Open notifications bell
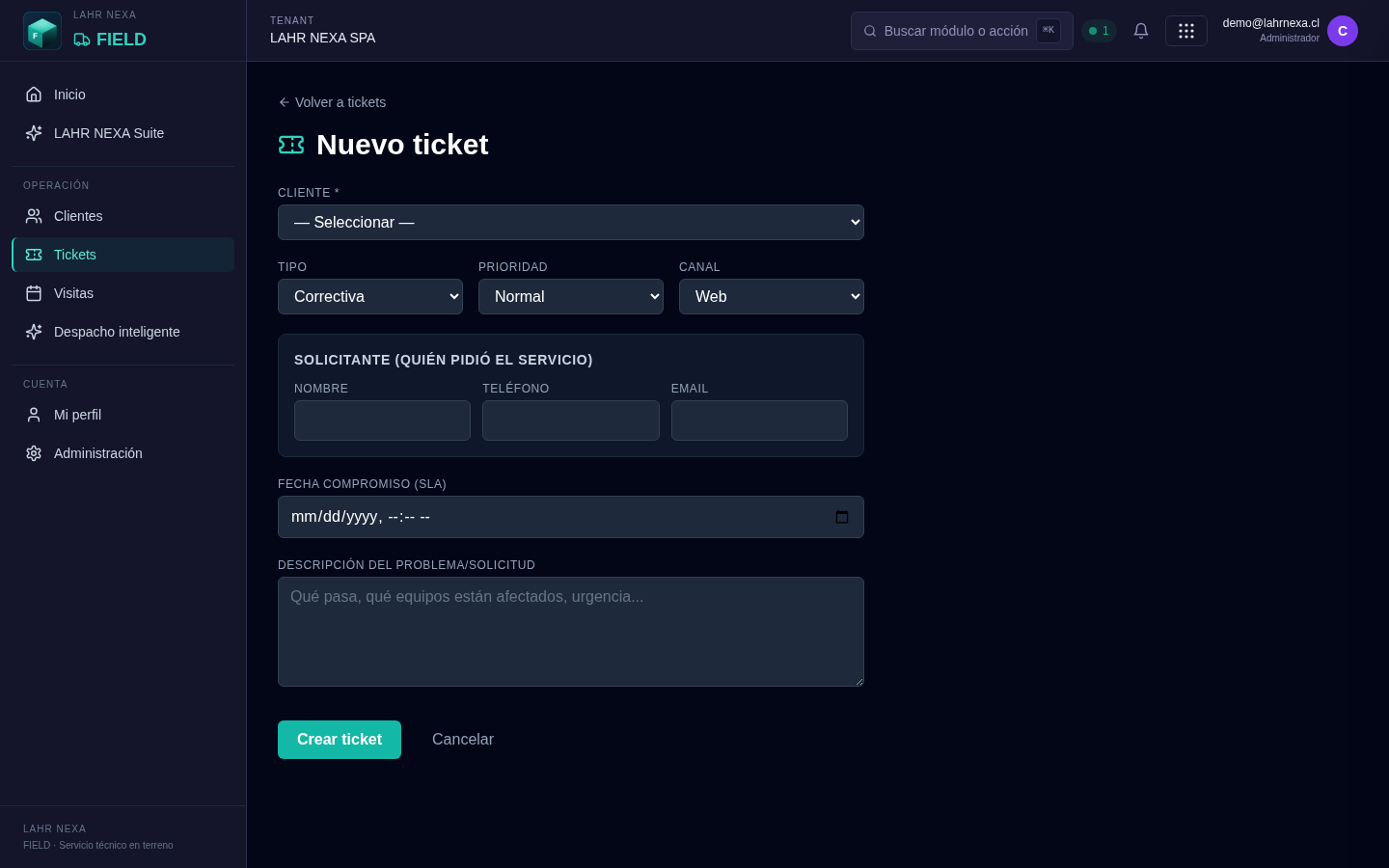 tap(1141, 31)
